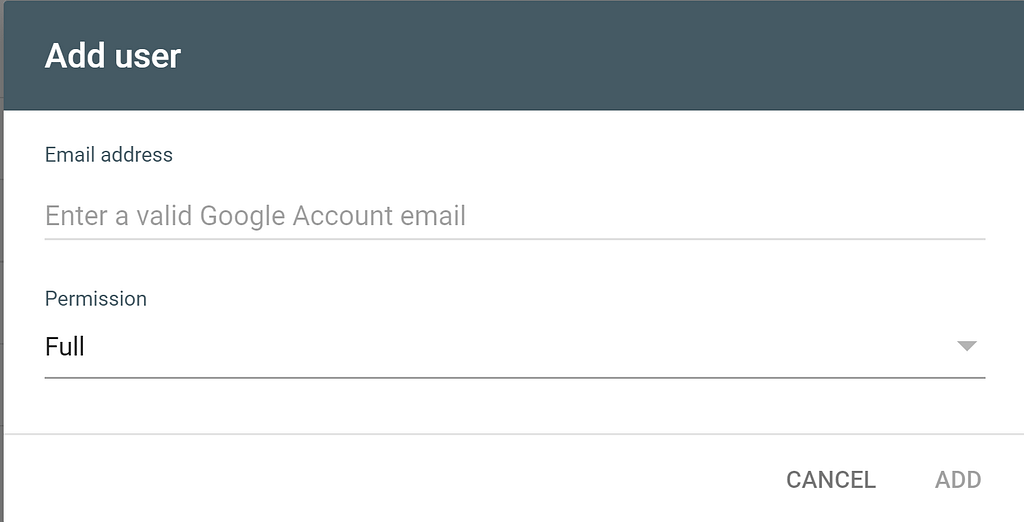Image resolution: width=1024 pixels, height=522 pixels.
Task: Click the 'Add user' dialog title
Action: point(112,55)
